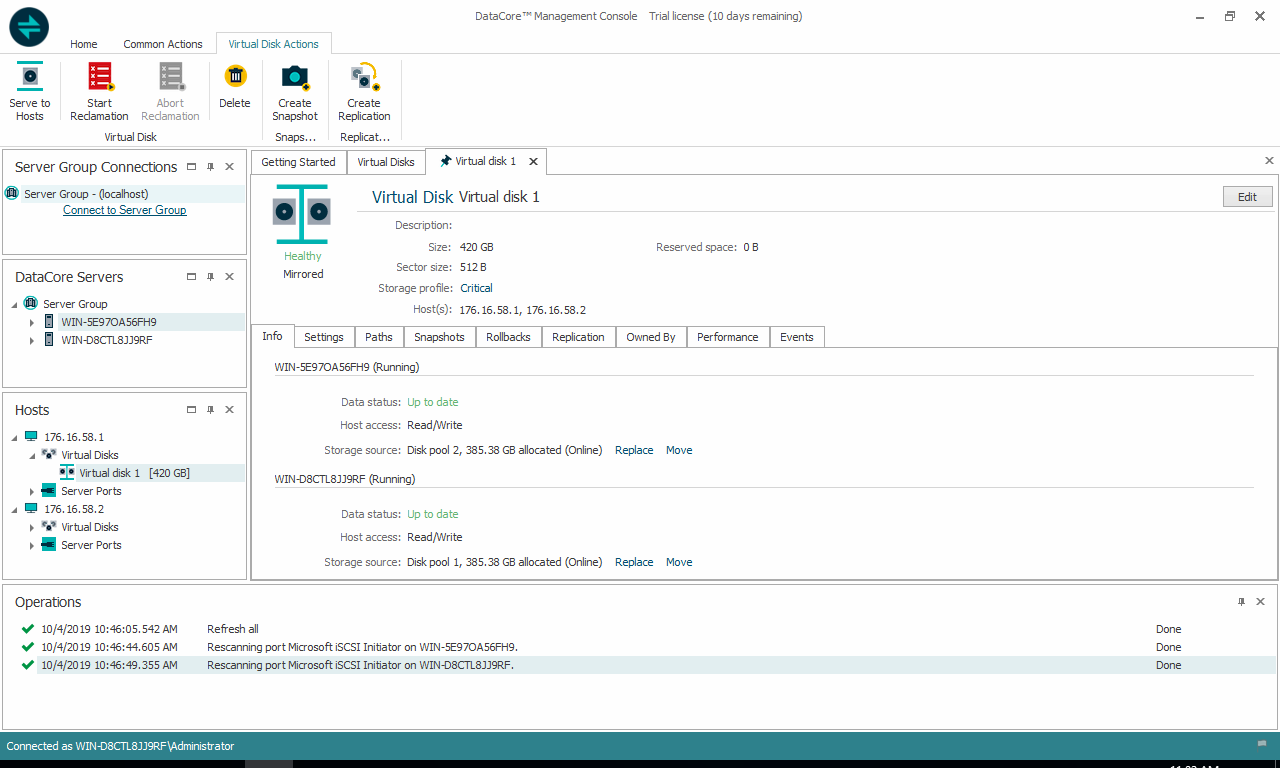The width and height of the screenshot is (1280, 768).
Task: Click the Delete trash icon
Action: (235, 76)
